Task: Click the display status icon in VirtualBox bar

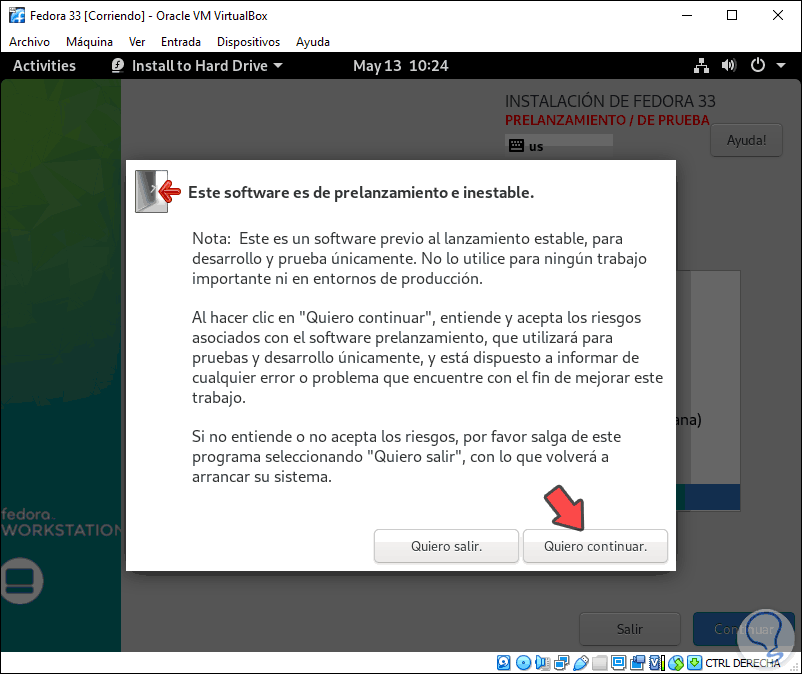Action: (618, 663)
